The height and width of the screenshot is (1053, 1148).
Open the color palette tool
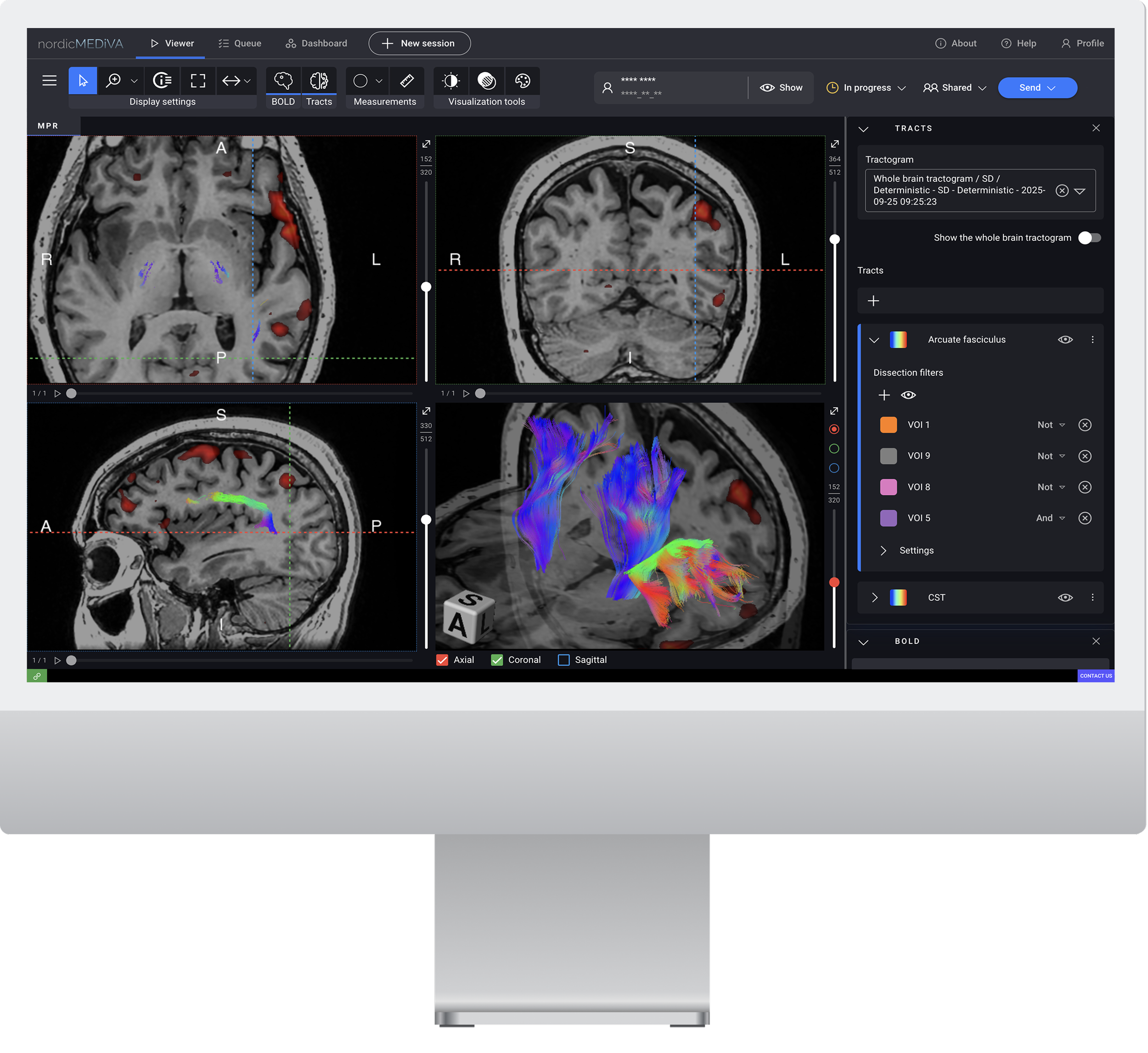[522, 80]
